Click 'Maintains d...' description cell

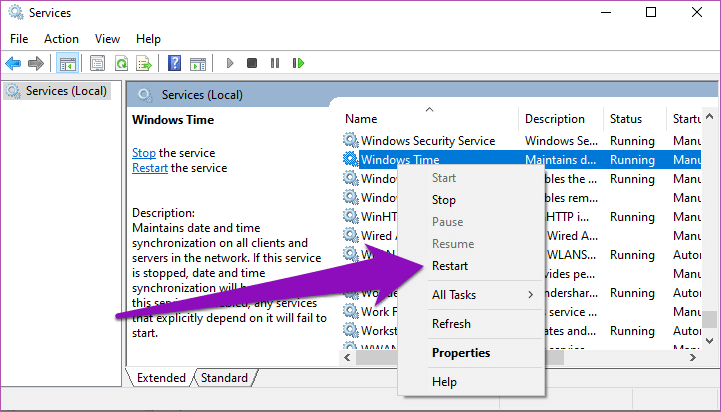click(561, 160)
